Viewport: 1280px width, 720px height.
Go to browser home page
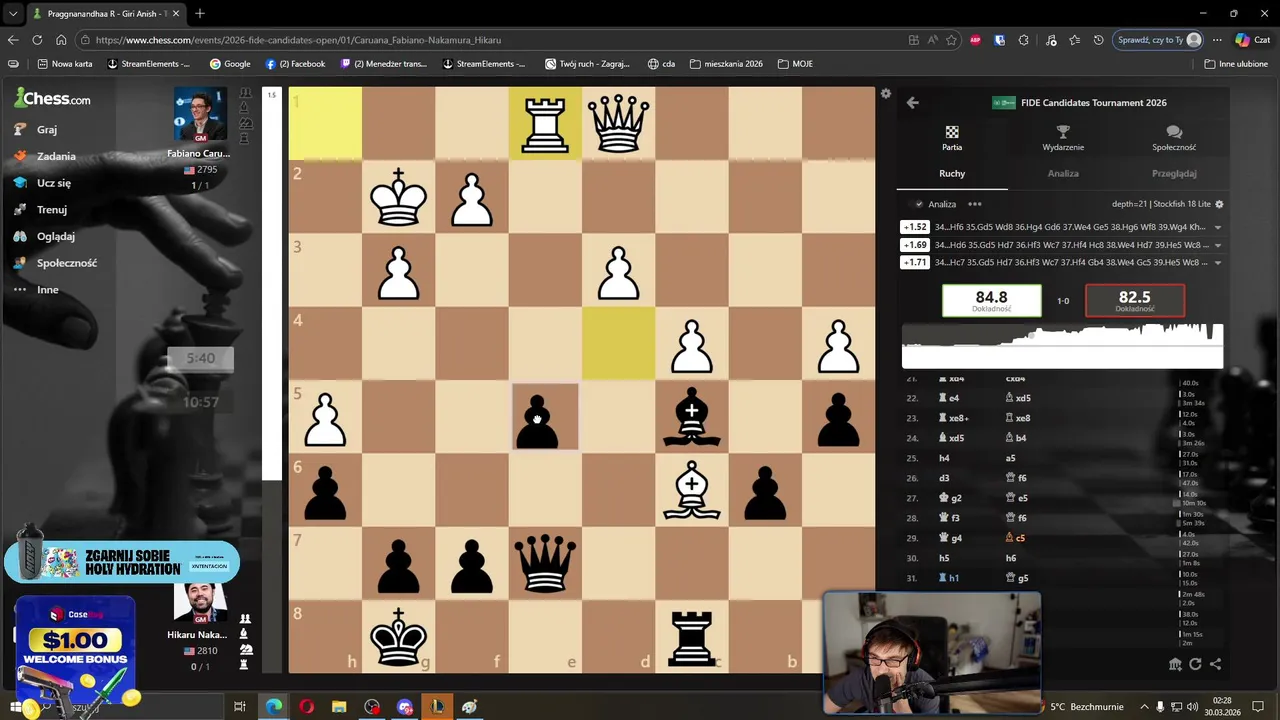(x=61, y=40)
